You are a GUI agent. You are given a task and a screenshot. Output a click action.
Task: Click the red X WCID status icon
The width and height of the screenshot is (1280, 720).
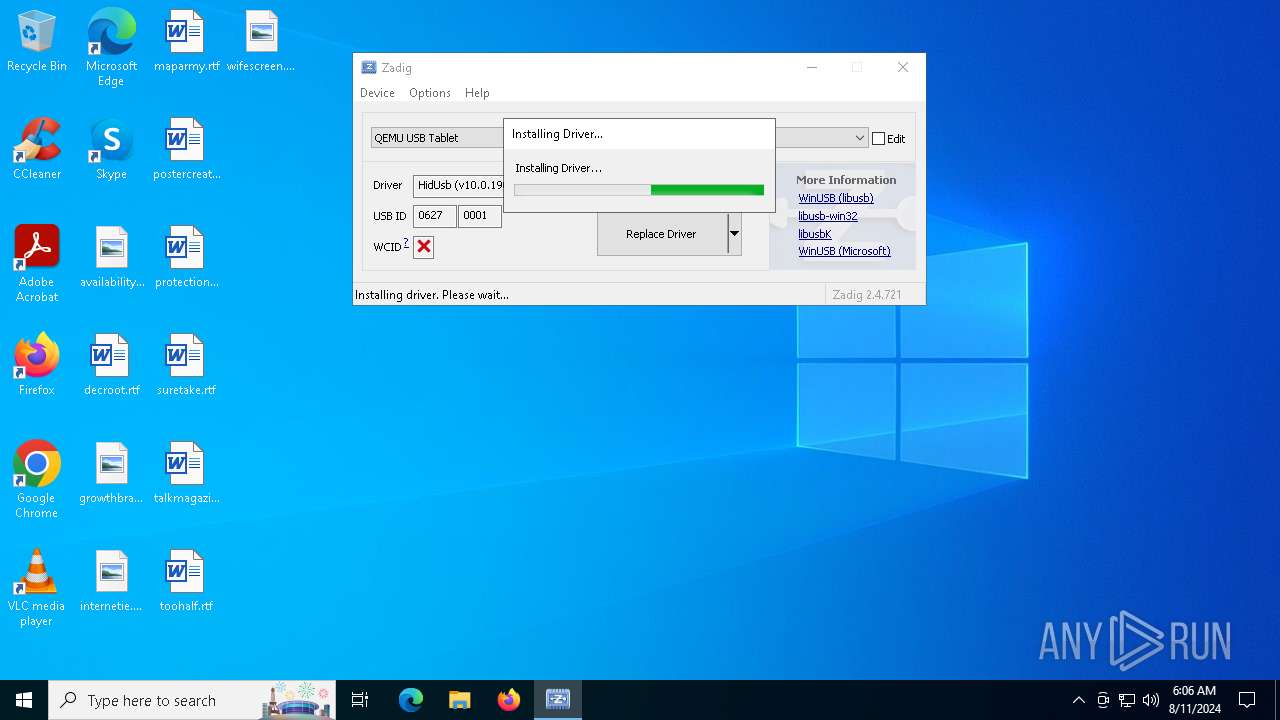pyautogui.click(x=424, y=247)
